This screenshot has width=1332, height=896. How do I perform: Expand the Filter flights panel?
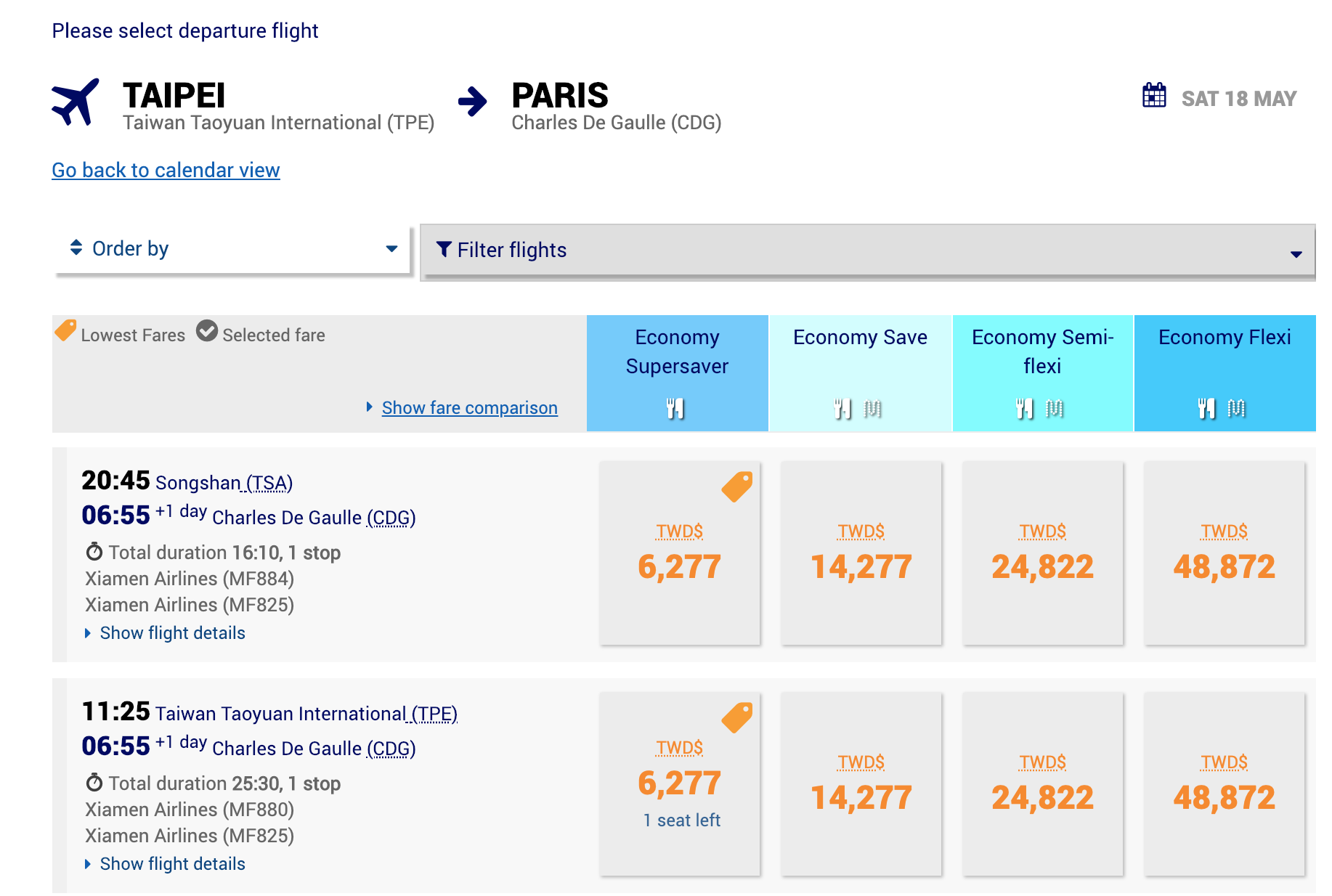point(869,251)
